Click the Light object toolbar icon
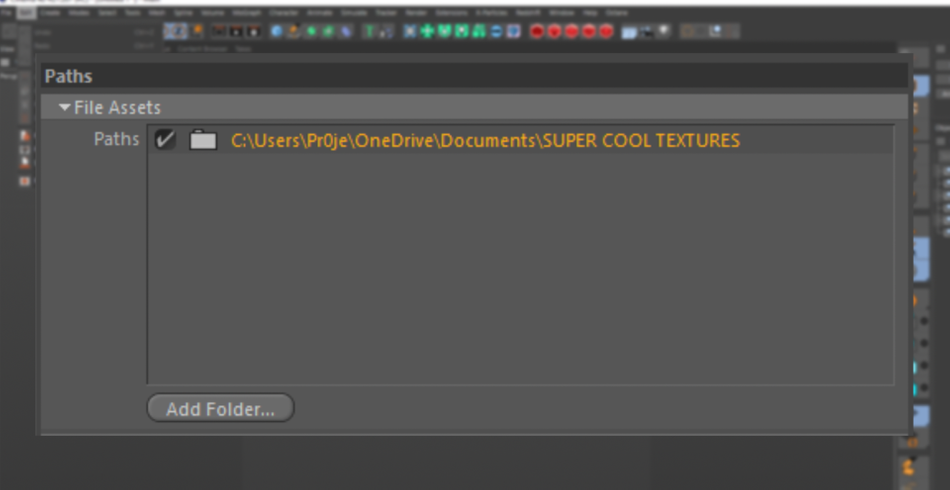Image resolution: width=950 pixels, height=490 pixels. [663, 31]
